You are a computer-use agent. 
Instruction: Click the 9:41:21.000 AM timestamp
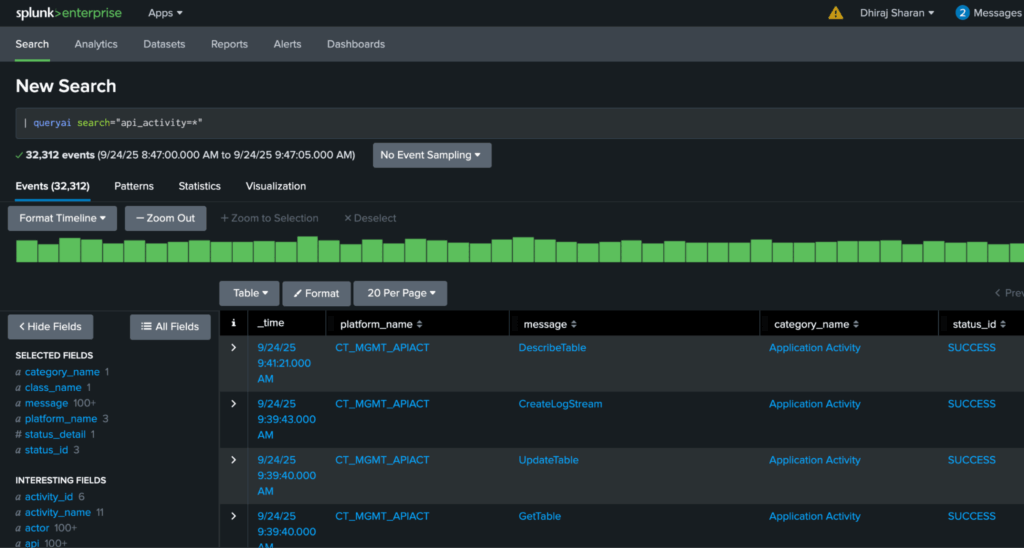click(284, 363)
